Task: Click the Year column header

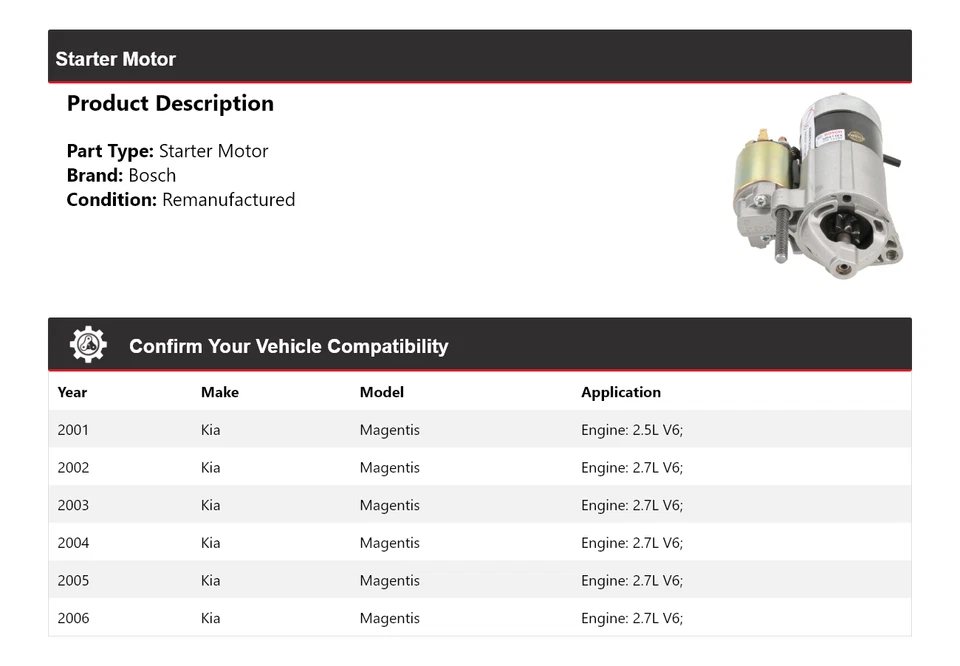Action: click(x=72, y=392)
